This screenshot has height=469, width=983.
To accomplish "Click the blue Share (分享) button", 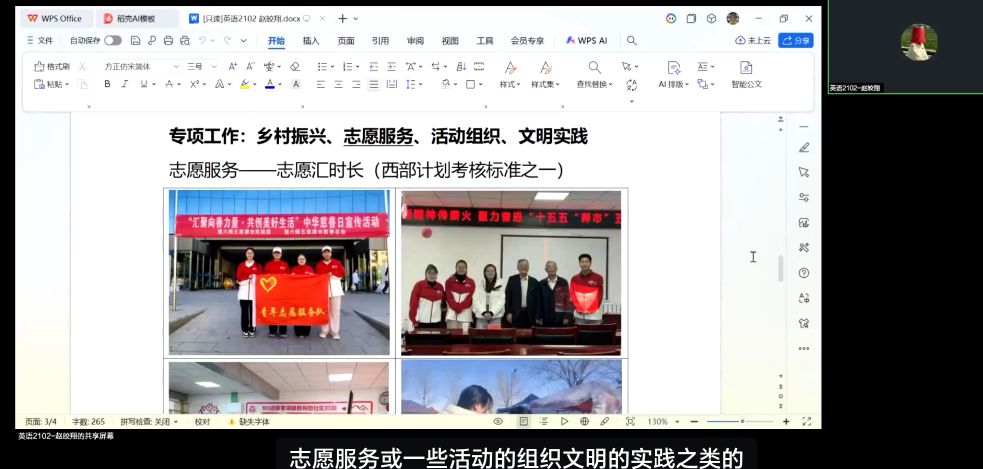I will coord(796,40).
